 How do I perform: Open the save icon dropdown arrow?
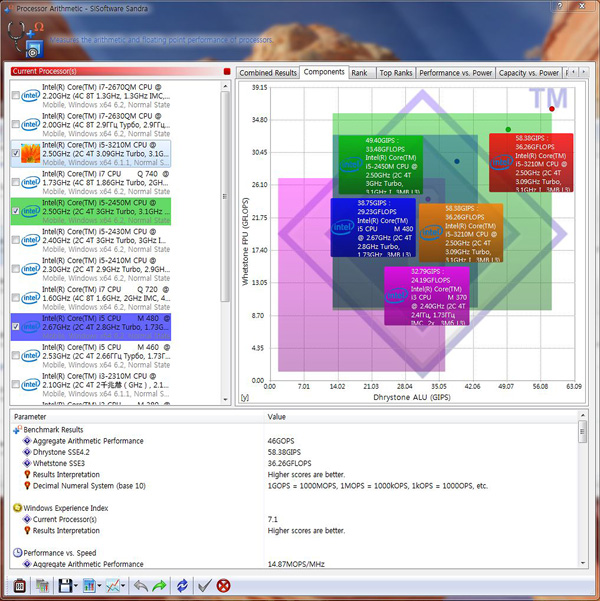point(76,586)
